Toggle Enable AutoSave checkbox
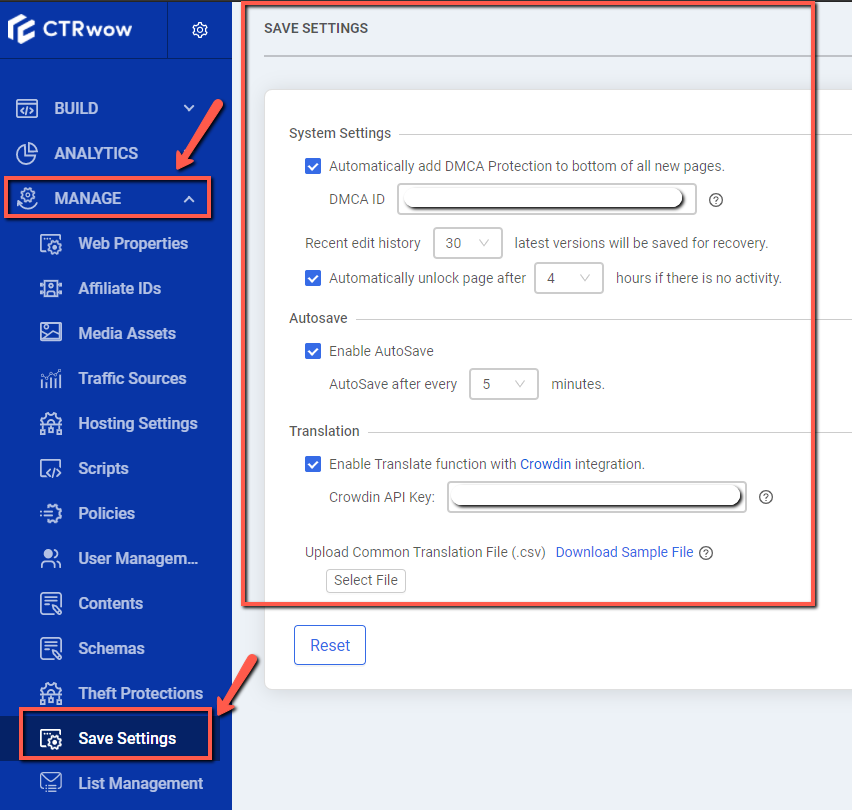Viewport: 852px width, 810px height. (313, 351)
